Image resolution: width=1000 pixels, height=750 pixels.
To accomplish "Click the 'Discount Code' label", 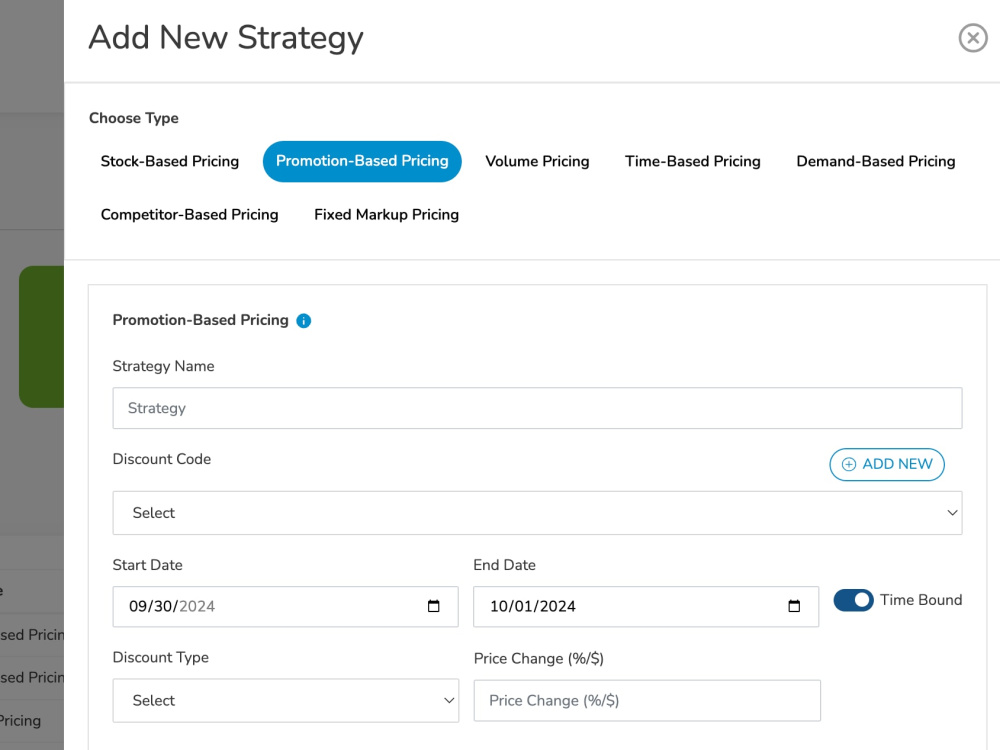I will click(161, 459).
